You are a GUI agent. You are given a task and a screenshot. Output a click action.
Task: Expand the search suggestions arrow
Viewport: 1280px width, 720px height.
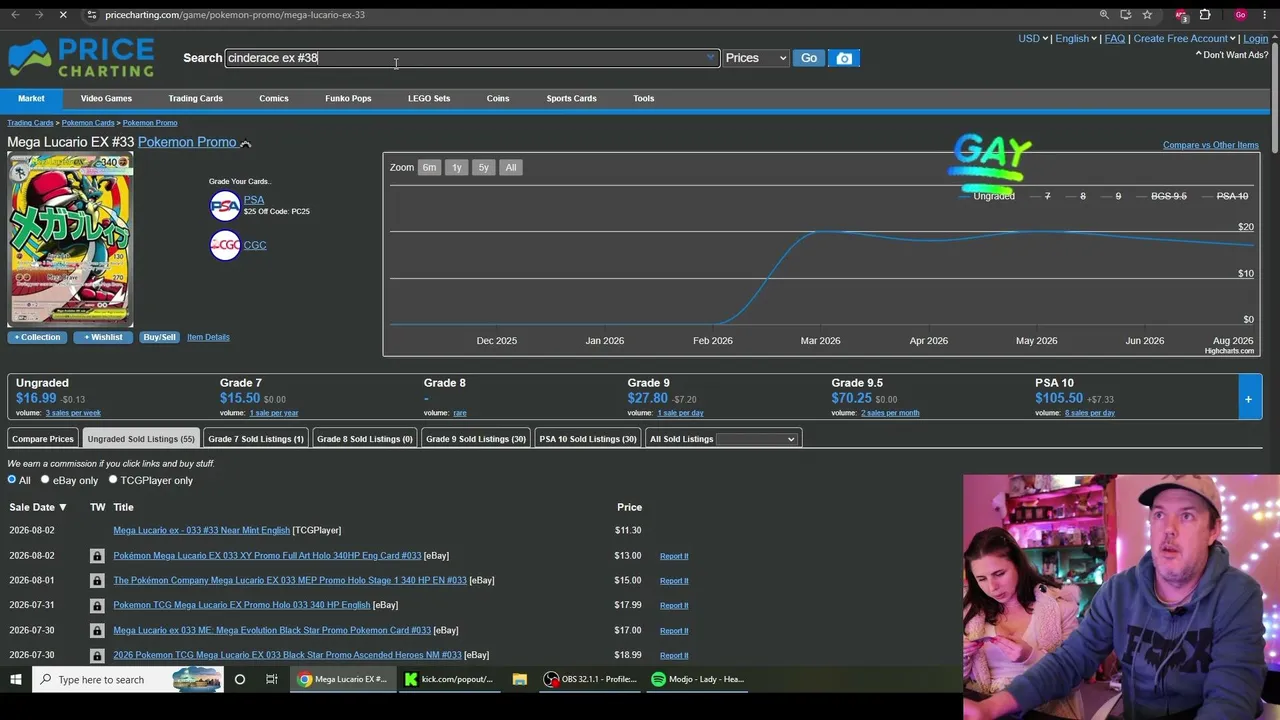click(710, 58)
